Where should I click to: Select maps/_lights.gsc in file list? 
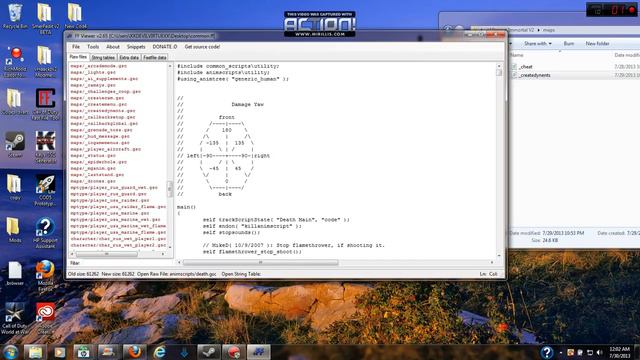click(x=93, y=72)
